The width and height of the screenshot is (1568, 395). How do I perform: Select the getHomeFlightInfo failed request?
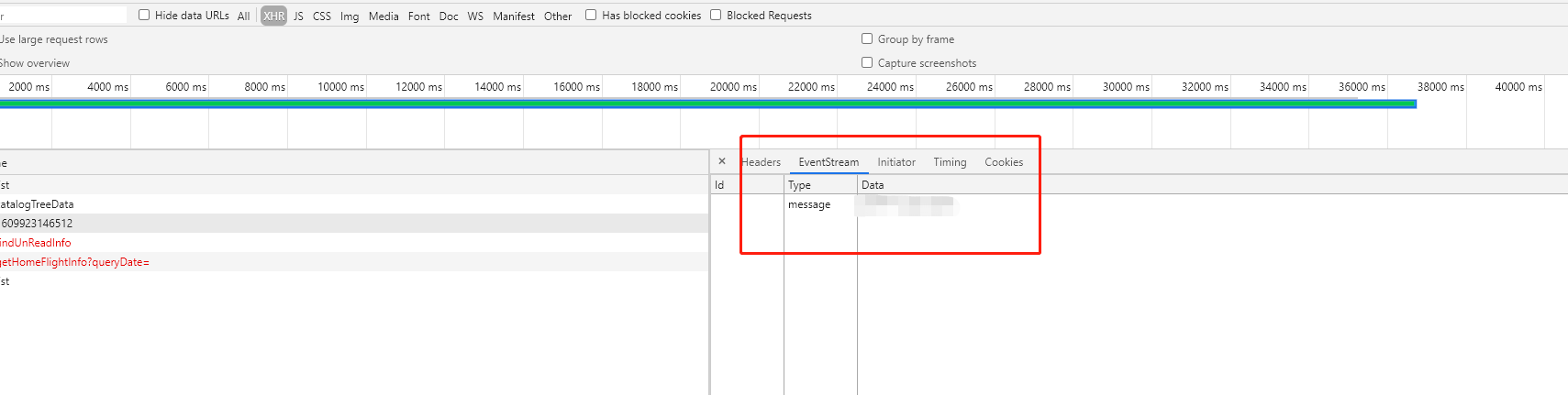[x=75, y=262]
